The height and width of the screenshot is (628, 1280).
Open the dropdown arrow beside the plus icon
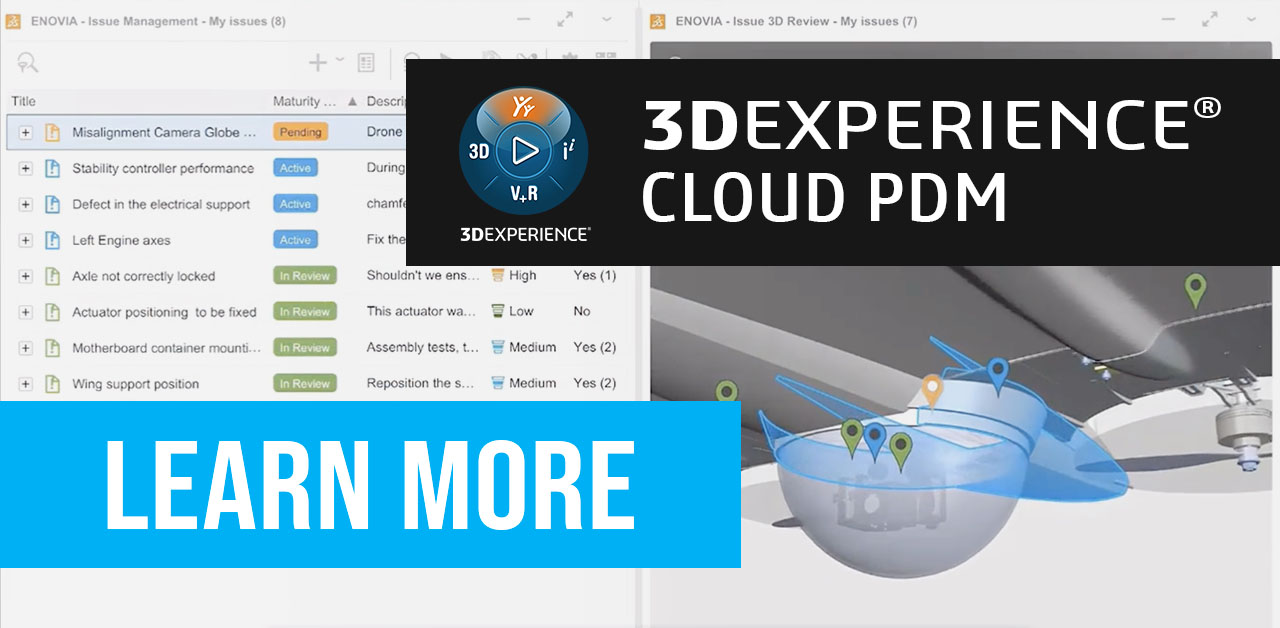339,60
